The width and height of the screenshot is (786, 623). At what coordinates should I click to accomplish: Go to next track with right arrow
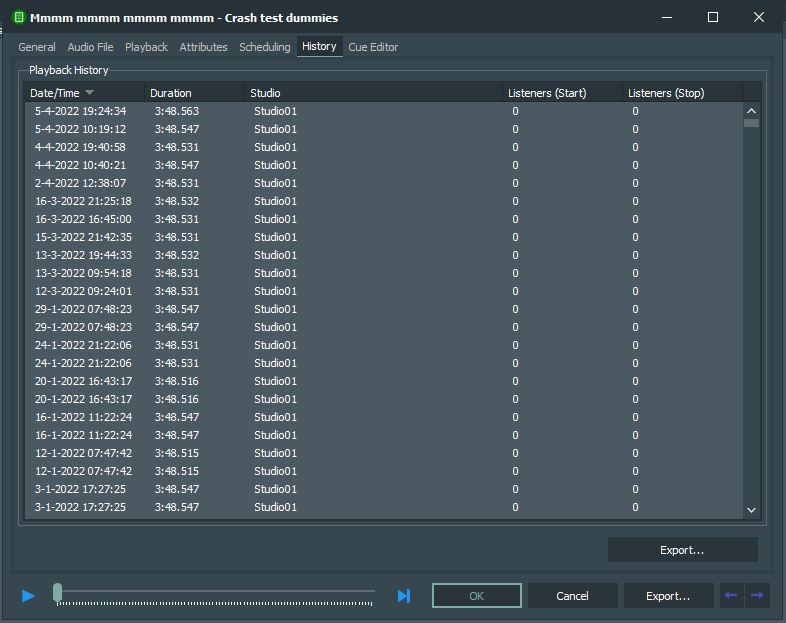[x=757, y=596]
